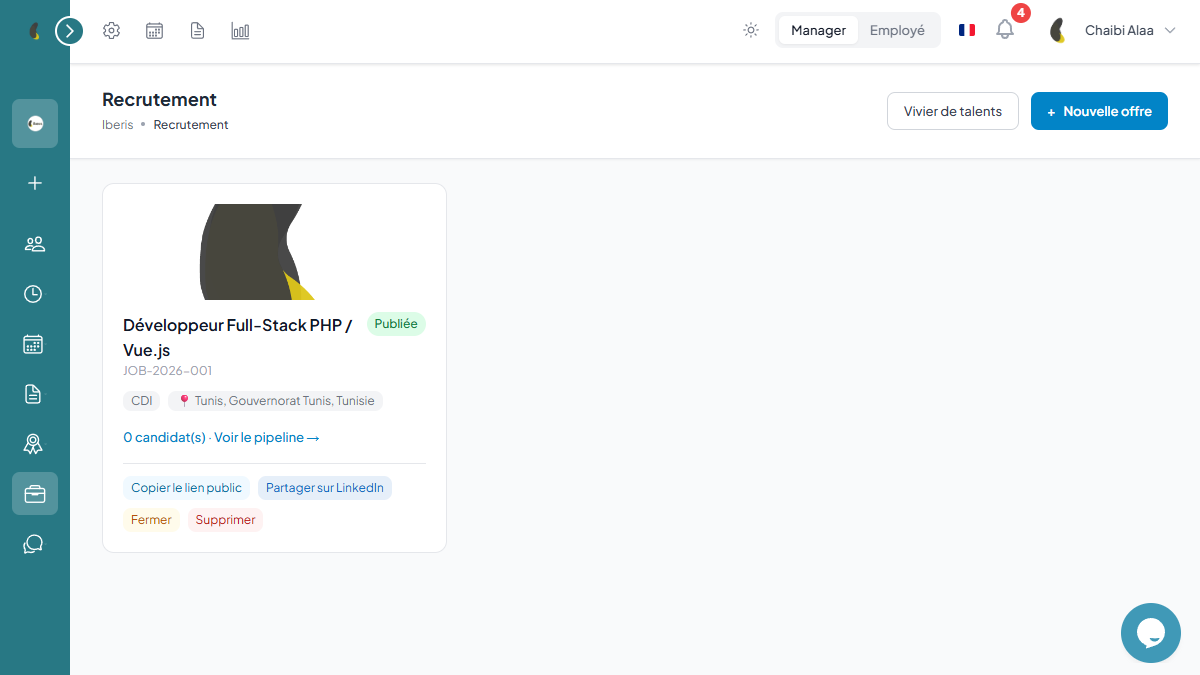Open the document icon in top toolbar

coord(198,31)
